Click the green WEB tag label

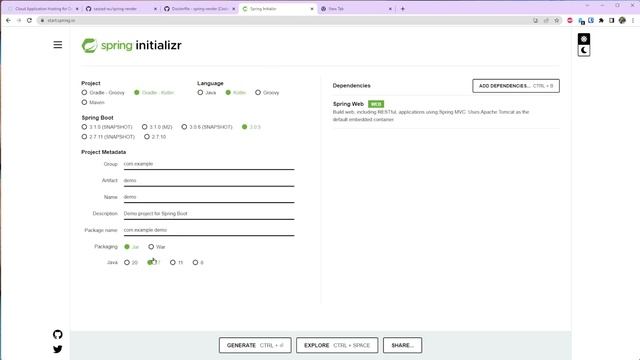coord(376,104)
